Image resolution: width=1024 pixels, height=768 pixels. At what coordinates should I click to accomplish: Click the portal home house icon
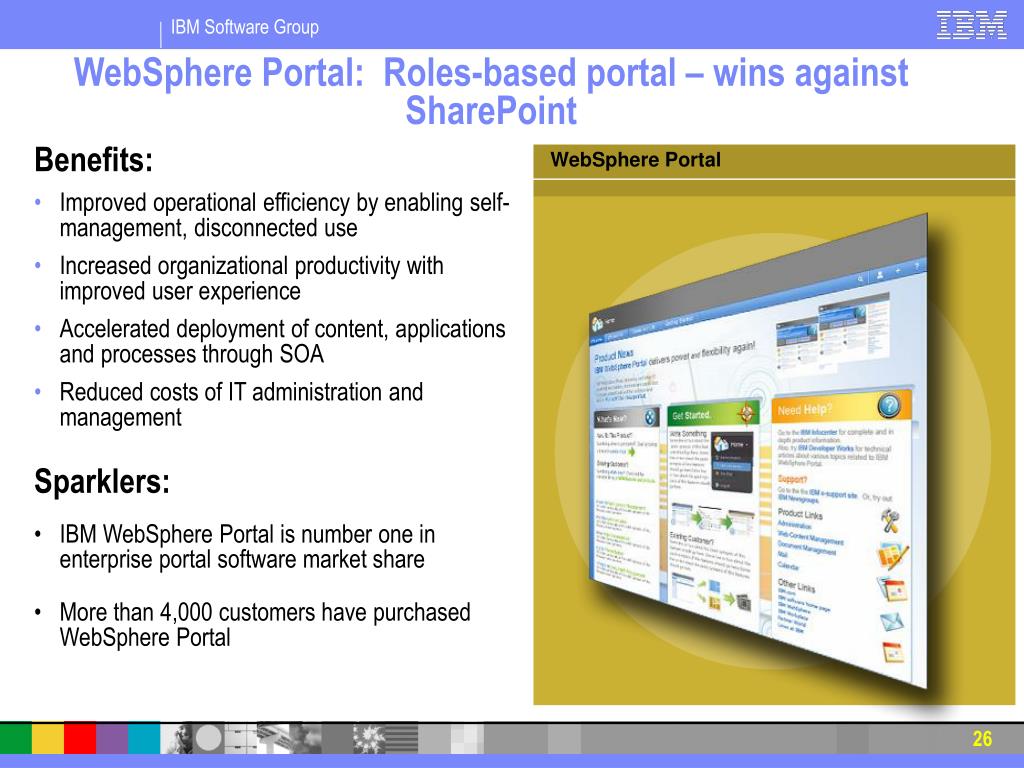(x=597, y=323)
